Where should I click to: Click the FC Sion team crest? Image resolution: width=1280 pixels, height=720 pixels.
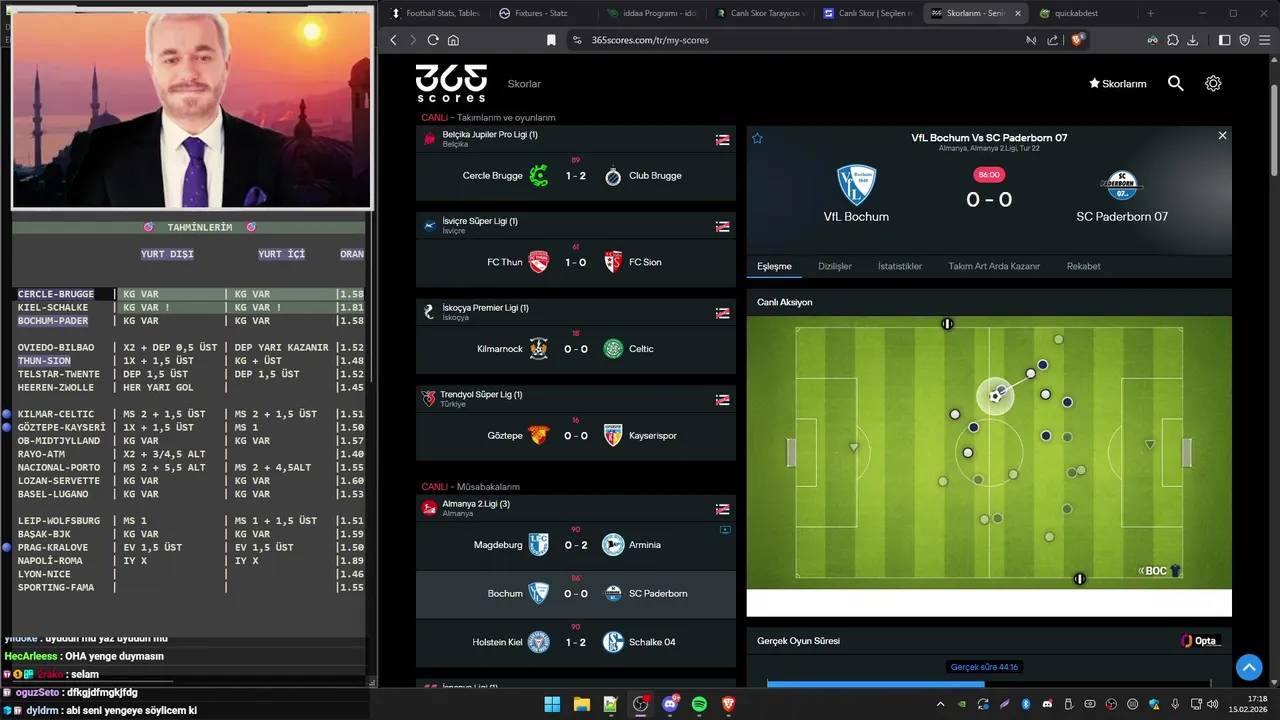[x=613, y=262]
